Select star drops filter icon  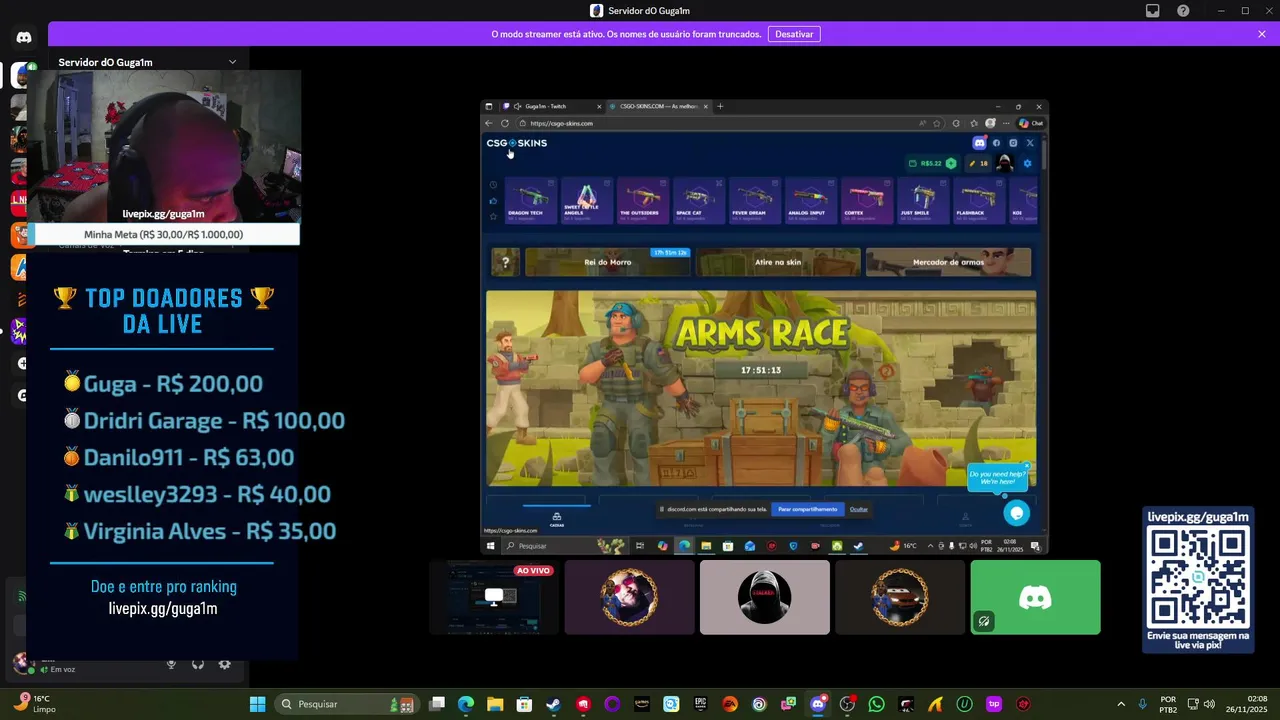(x=493, y=216)
